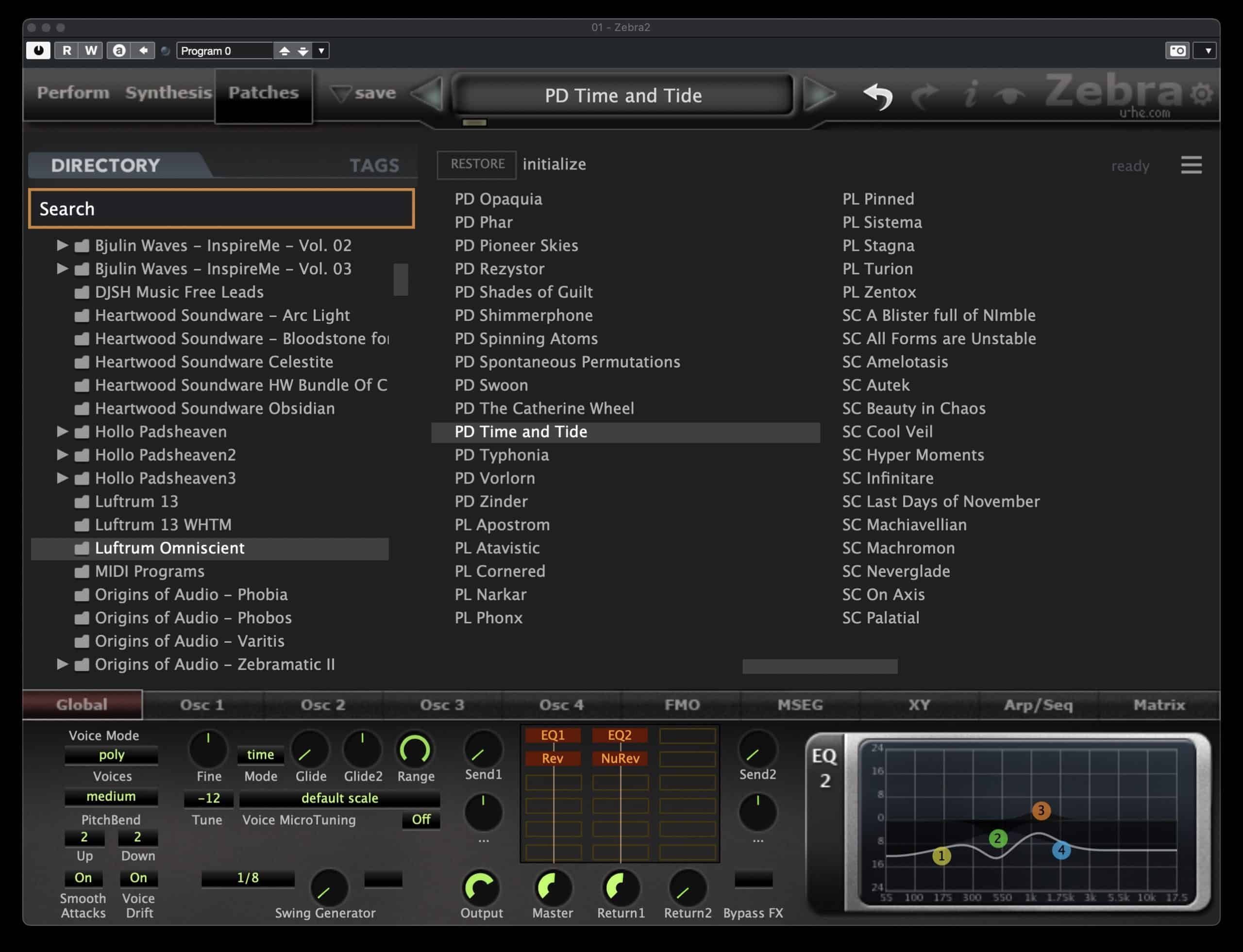The image size is (1243, 952).
Task: Select the Luftrum 13 WHTM folder
Action: [x=163, y=525]
